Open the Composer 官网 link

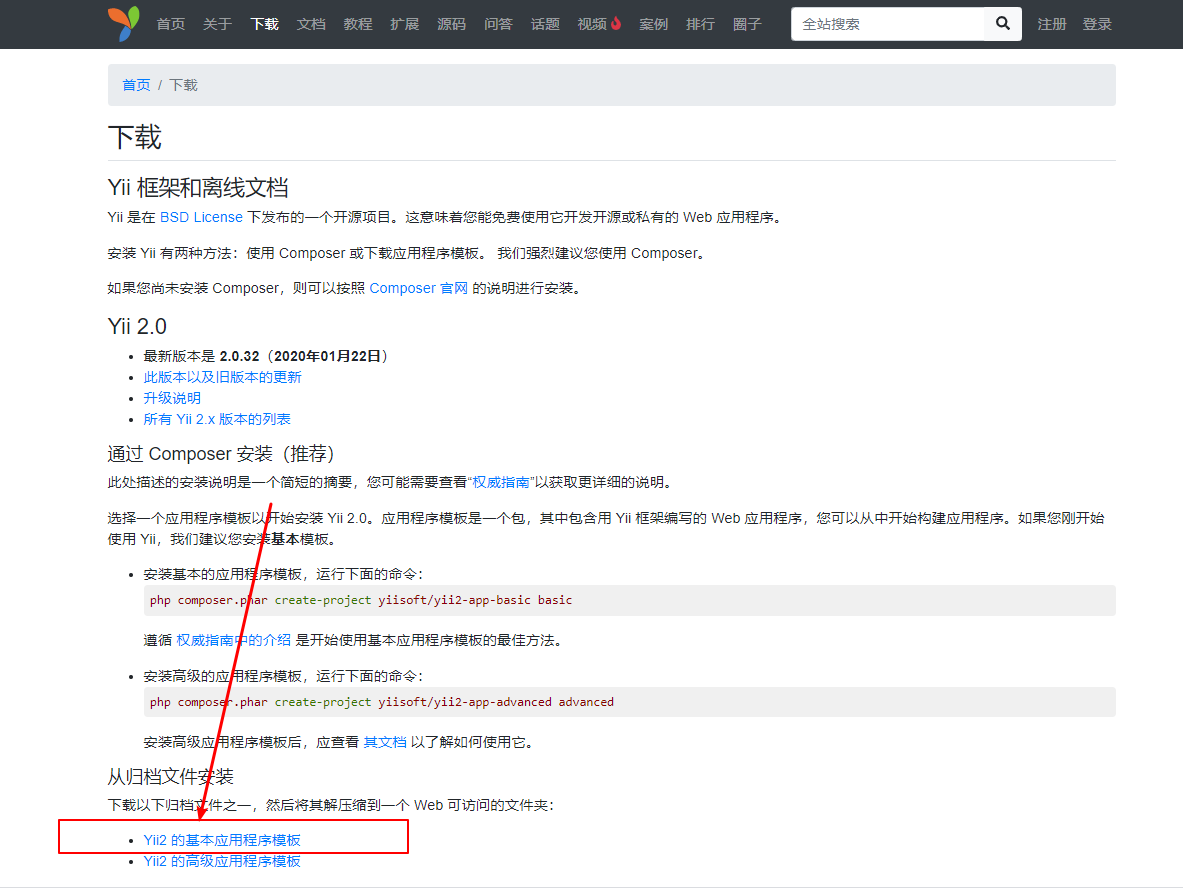(x=419, y=288)
